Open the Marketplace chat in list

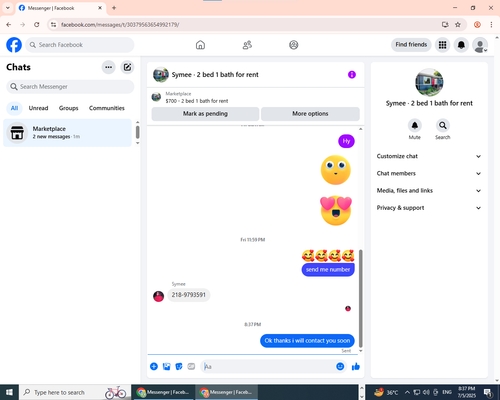point(67,133)
